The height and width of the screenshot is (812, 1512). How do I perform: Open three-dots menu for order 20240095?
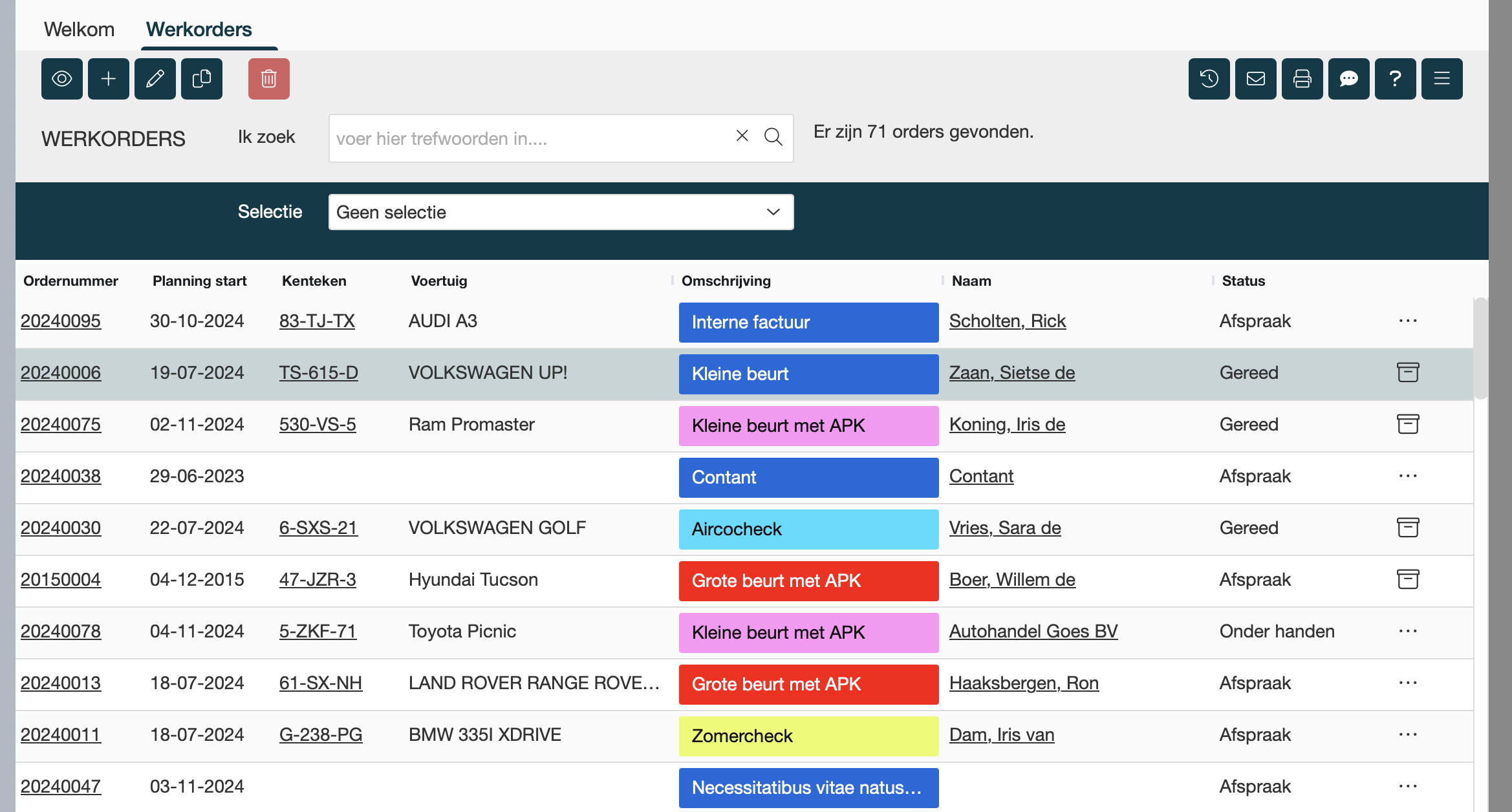(x=1408, y=321)
